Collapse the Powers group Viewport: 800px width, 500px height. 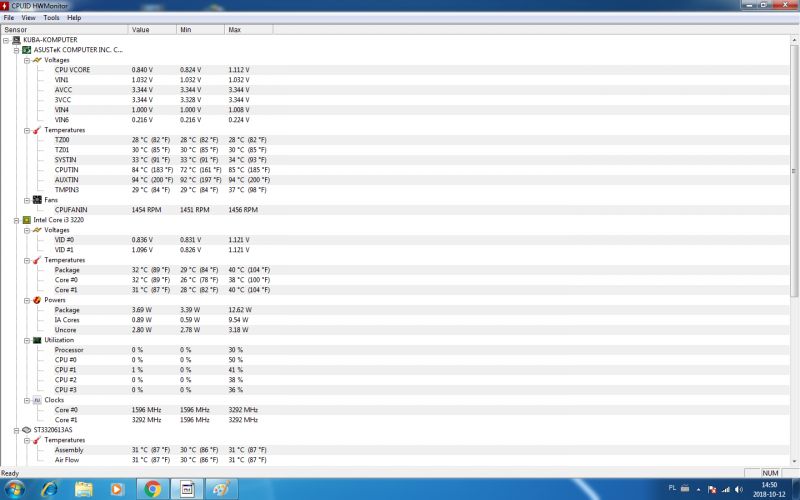(x=27, y=300)
